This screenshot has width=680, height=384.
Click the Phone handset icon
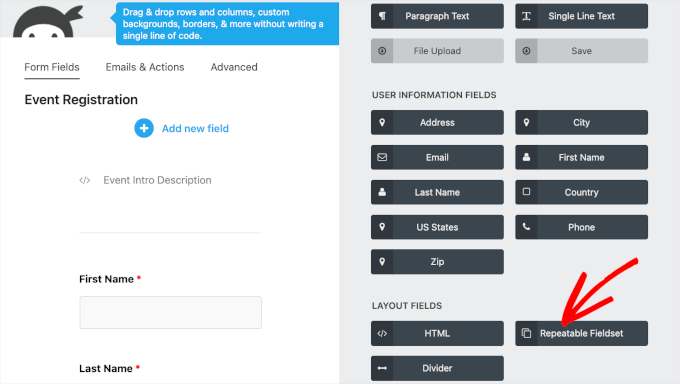coord(526,226)
